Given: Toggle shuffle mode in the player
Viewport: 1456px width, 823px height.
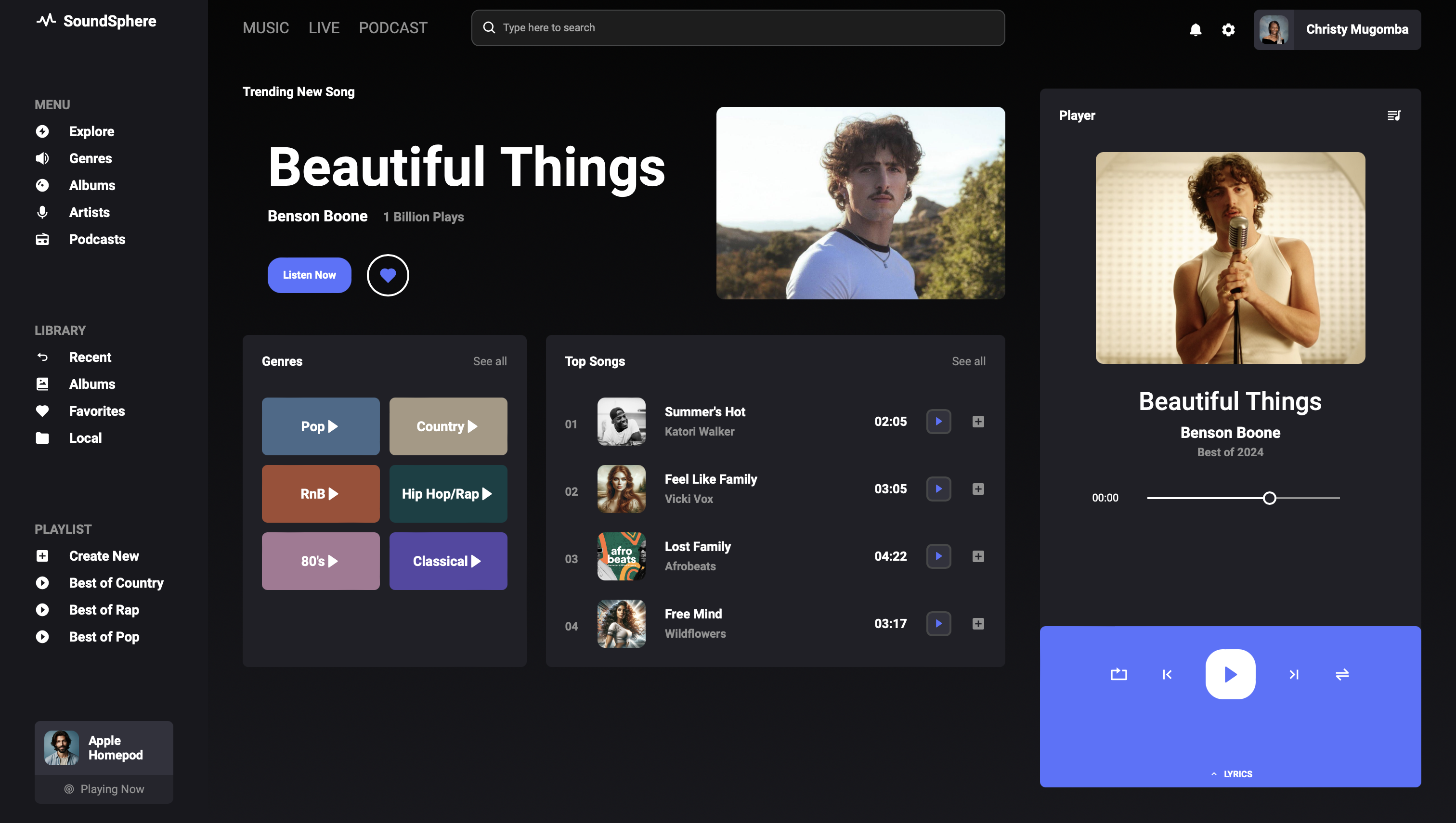Looking at the screenshot, I should (x=1342, y=674).
